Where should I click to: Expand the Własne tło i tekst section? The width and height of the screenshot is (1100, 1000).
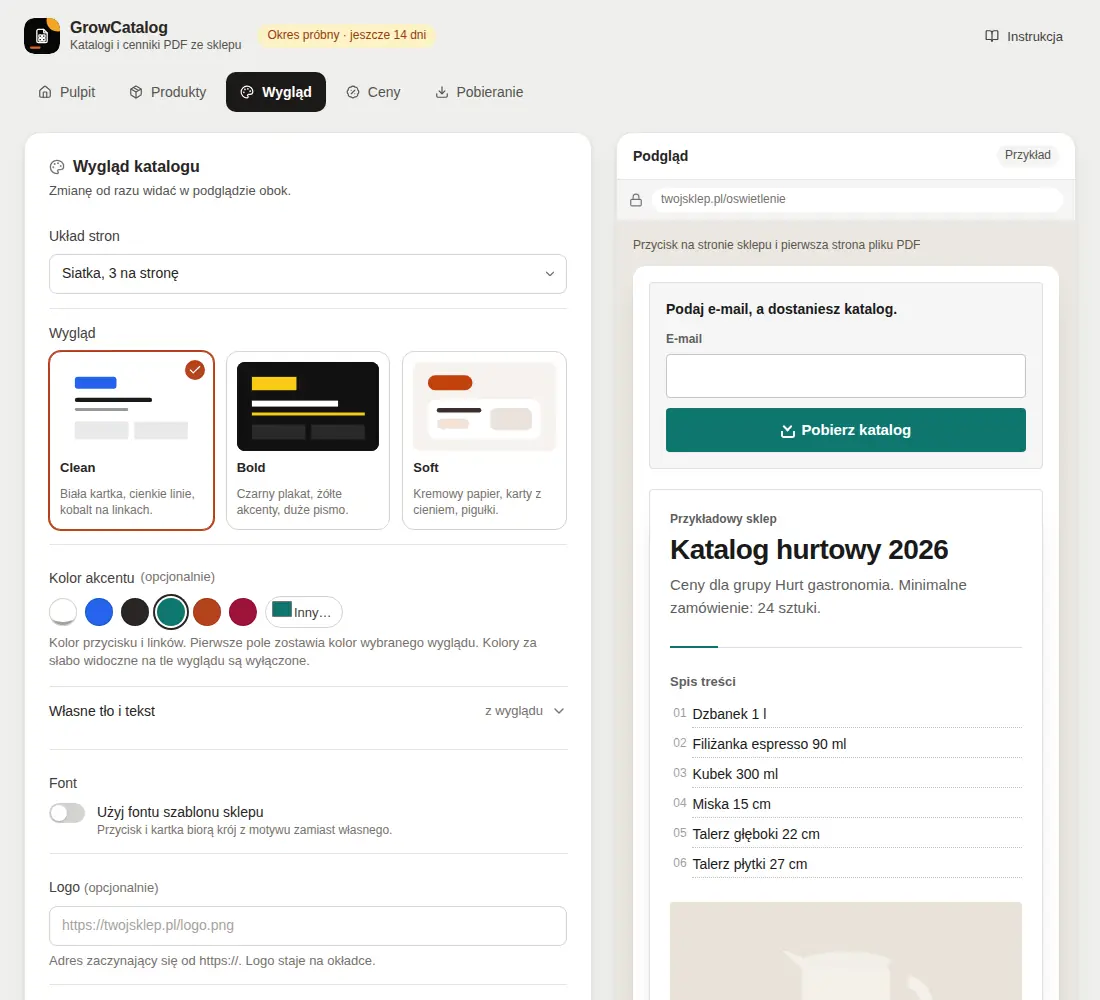coord(308,711)
